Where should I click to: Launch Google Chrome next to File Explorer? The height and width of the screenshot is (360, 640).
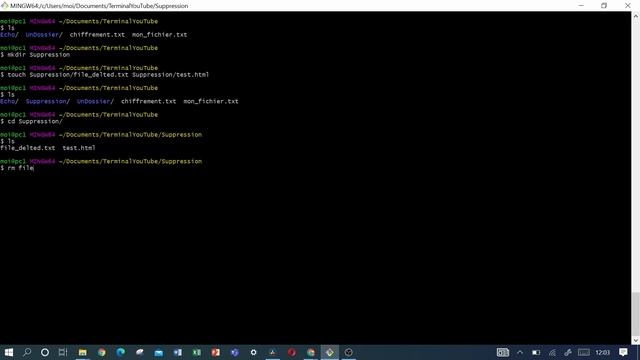tap(102, 352)
